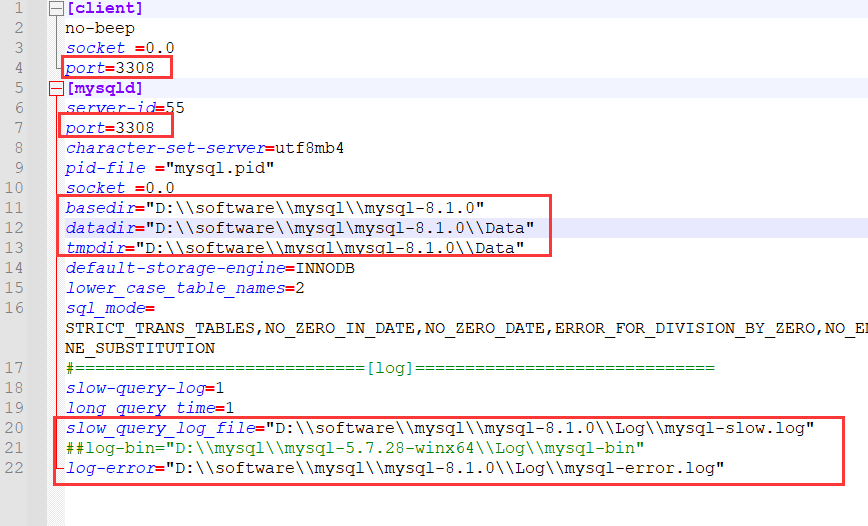868x526 pixels.
Task: Click long_query_time=1 line
Action: [x=149, y=408]
